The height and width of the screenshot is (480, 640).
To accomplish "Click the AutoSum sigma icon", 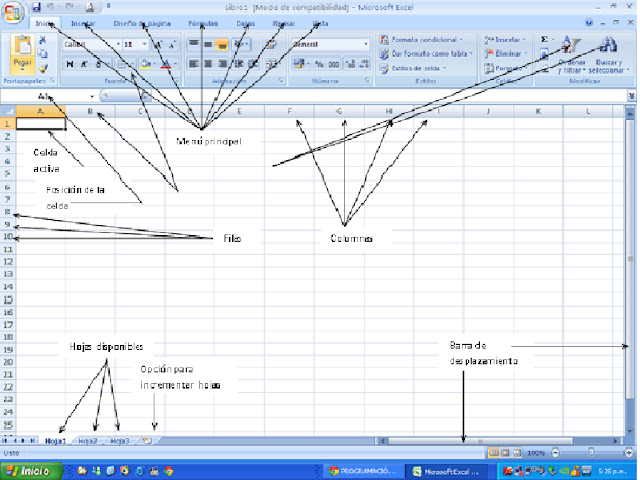I will 544,40.
